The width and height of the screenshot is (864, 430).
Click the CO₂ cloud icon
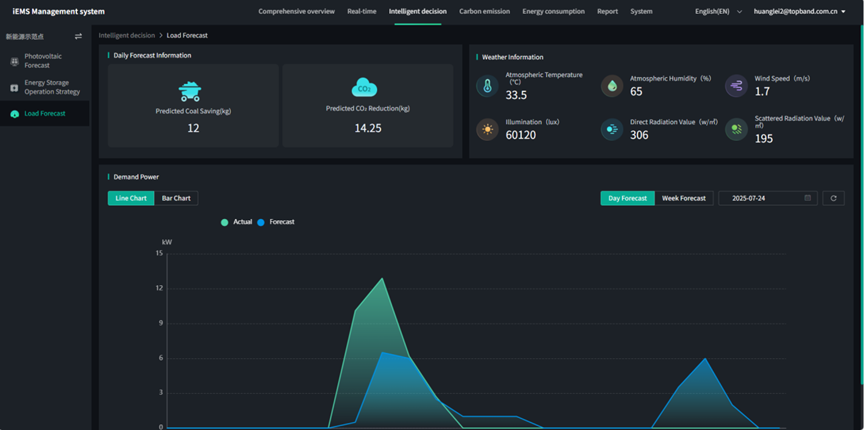(365, 88)
